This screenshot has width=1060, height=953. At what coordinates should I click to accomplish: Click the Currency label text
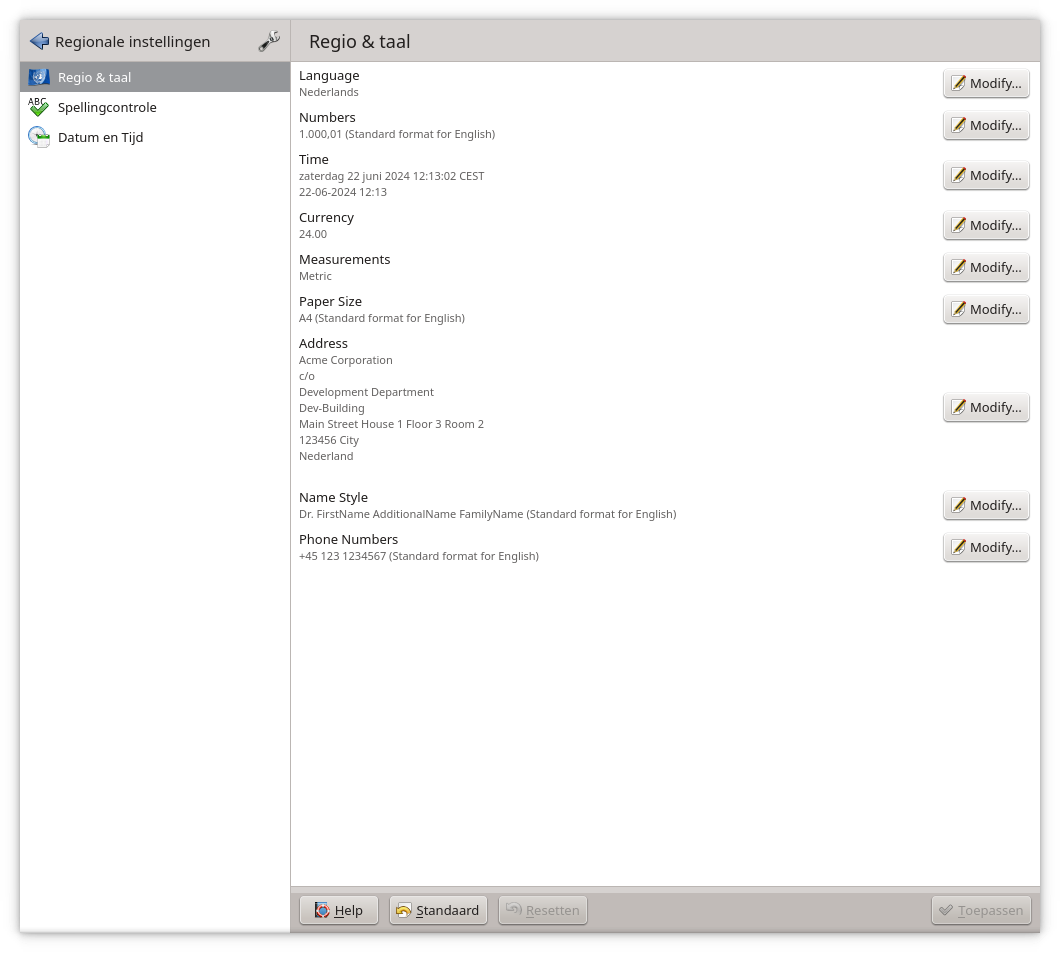click(x=327, y=218)
